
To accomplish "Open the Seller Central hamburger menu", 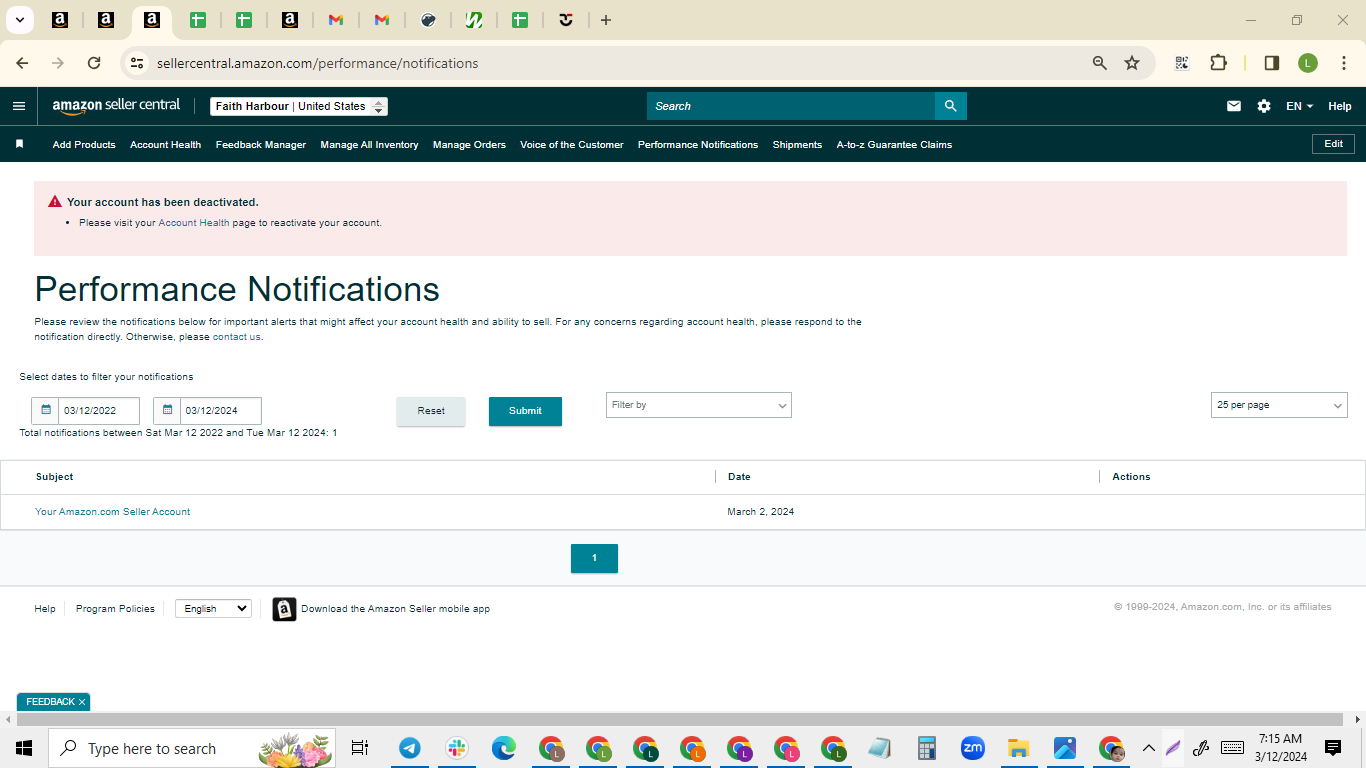I will point(19,106).
